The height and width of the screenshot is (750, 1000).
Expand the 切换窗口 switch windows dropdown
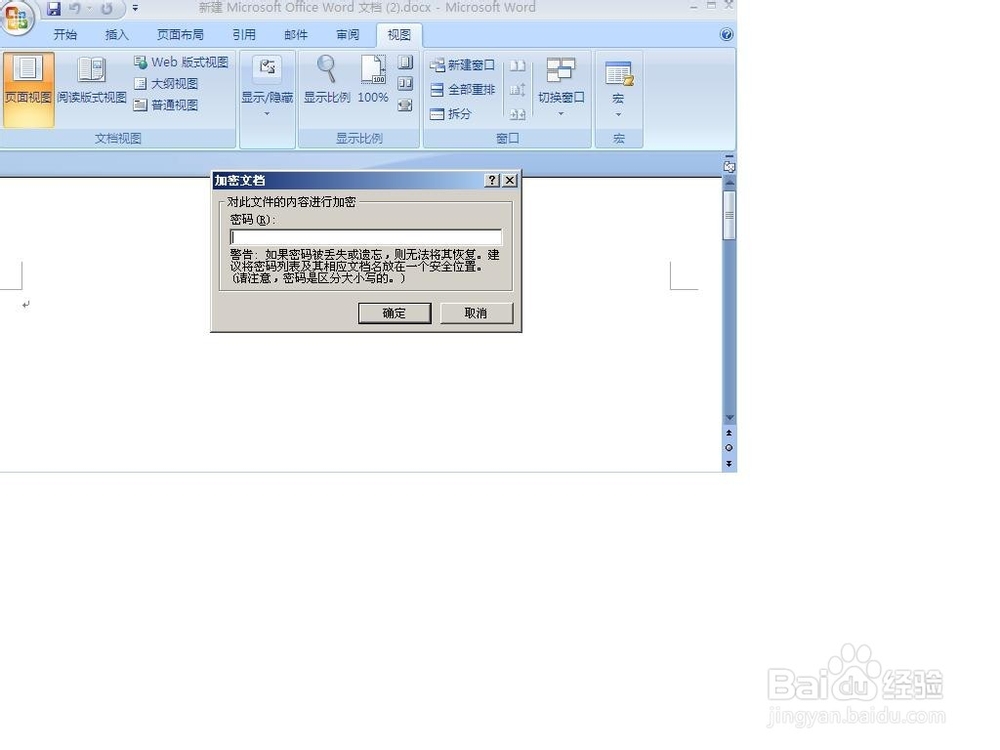561,89
